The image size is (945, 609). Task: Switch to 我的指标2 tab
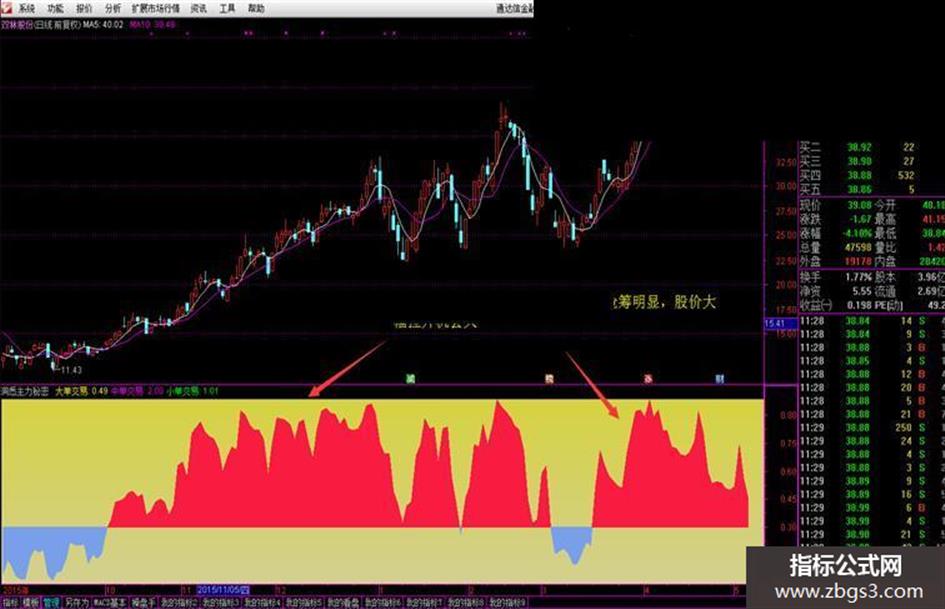point(179,602)
